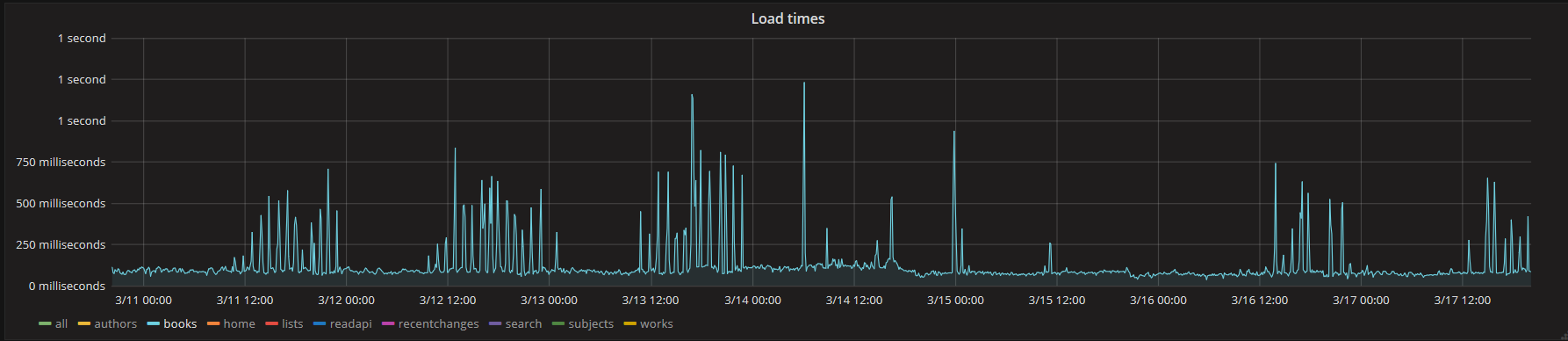
Task: Toggle the 'readapi' series in legend
Action: [x=350, y=324]
